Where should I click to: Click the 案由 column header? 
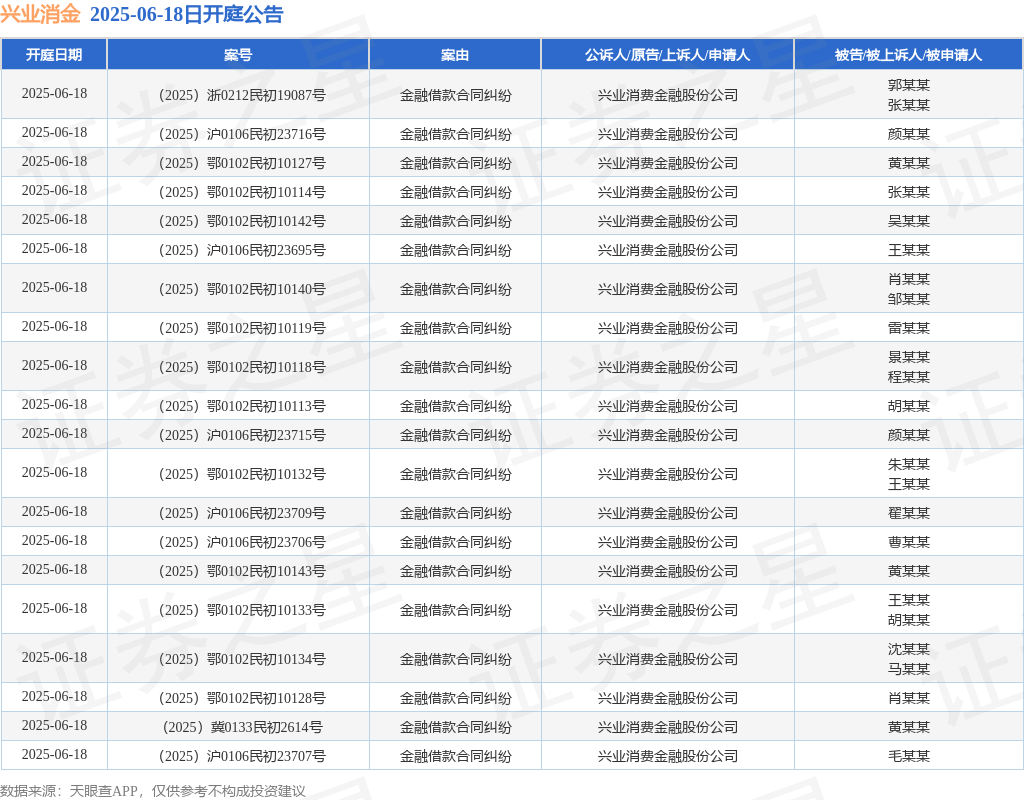455,55
